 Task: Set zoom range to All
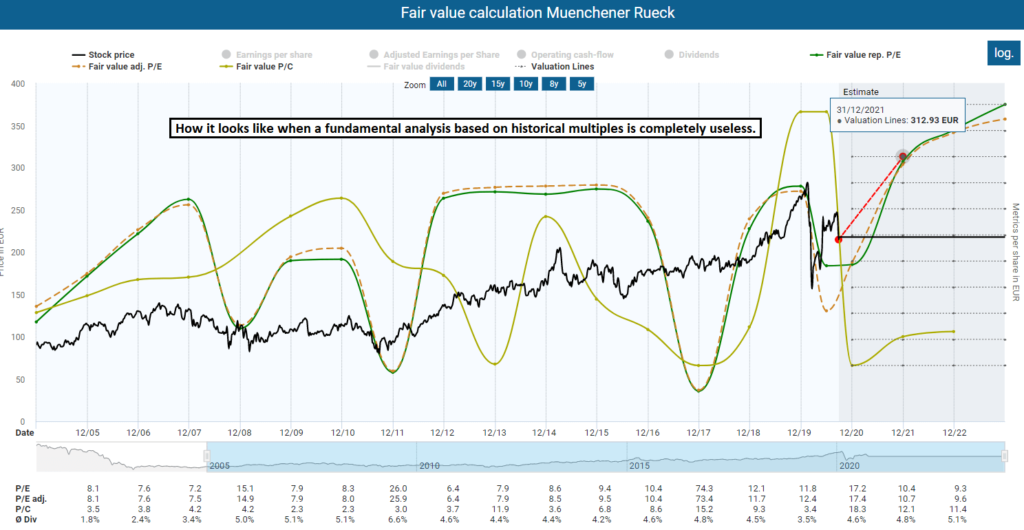441,84
